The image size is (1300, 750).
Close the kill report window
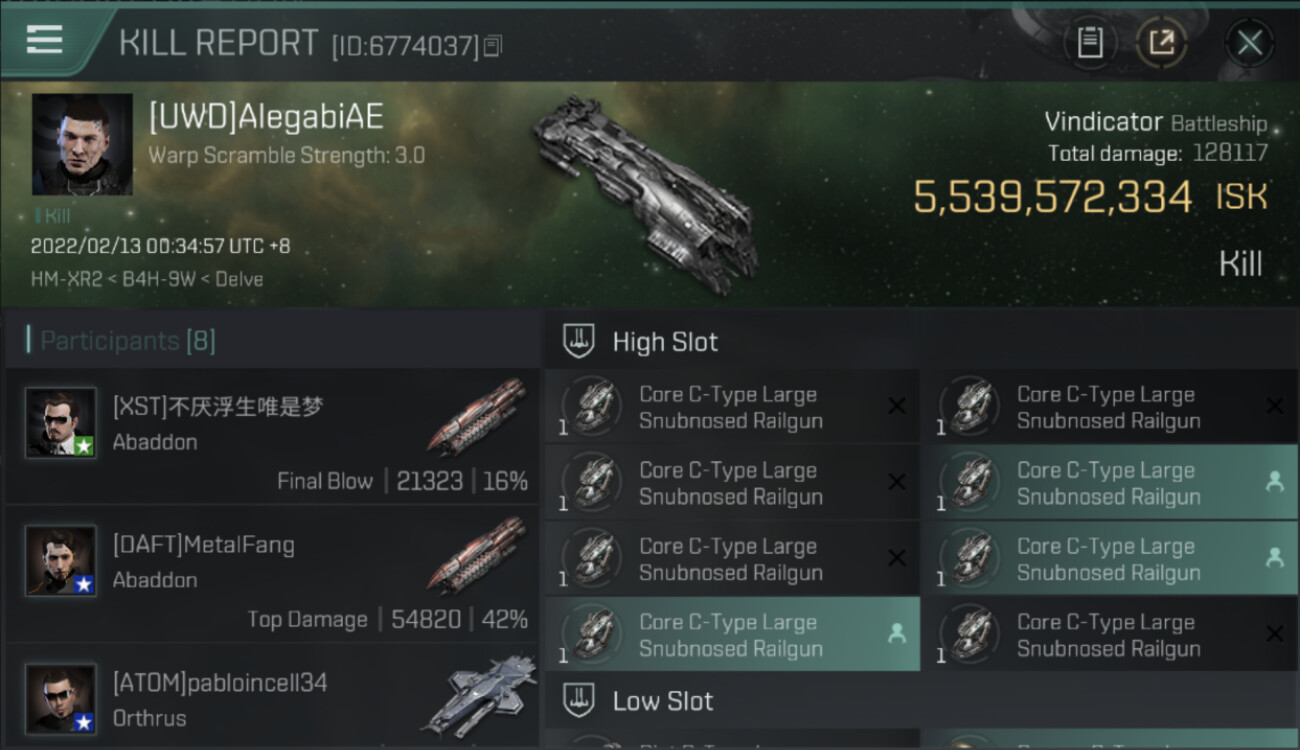1249,43
